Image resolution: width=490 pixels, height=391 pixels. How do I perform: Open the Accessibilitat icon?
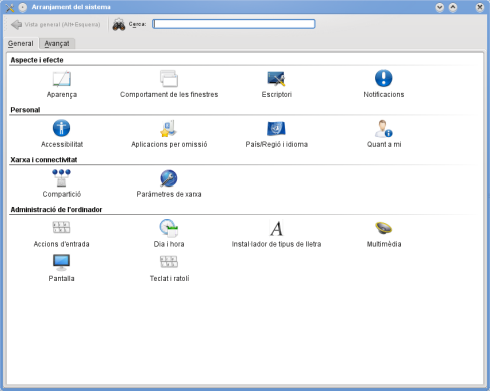62,128
